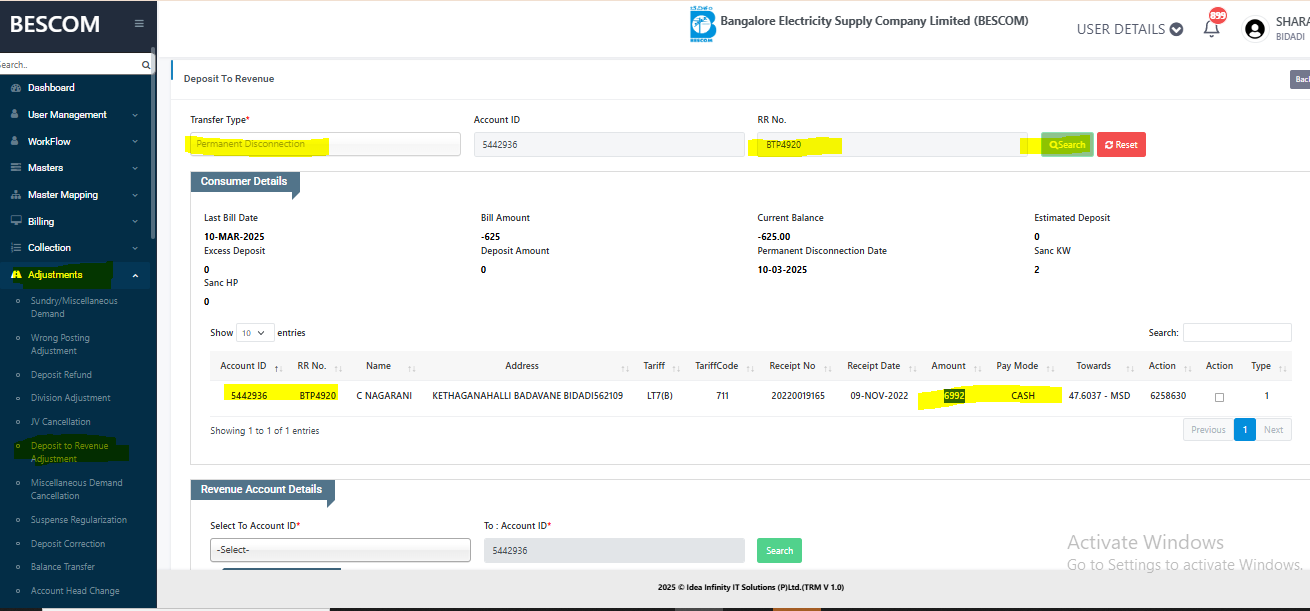Go to Deposit Refund
The image size is (1310, 611).
61,375
